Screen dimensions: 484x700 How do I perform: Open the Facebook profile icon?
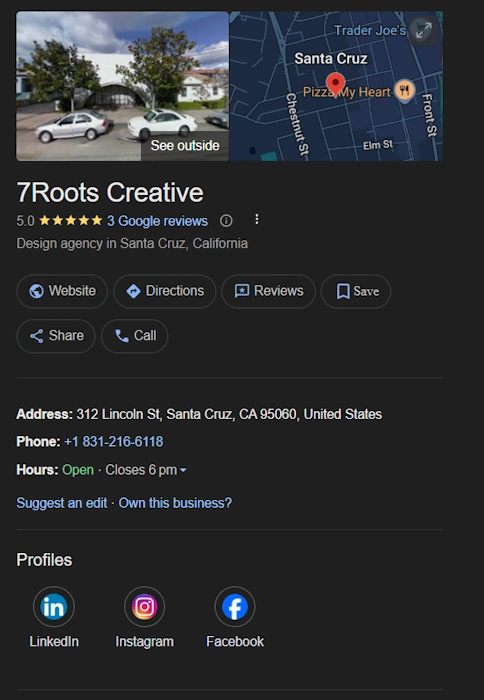click(235, 607)
